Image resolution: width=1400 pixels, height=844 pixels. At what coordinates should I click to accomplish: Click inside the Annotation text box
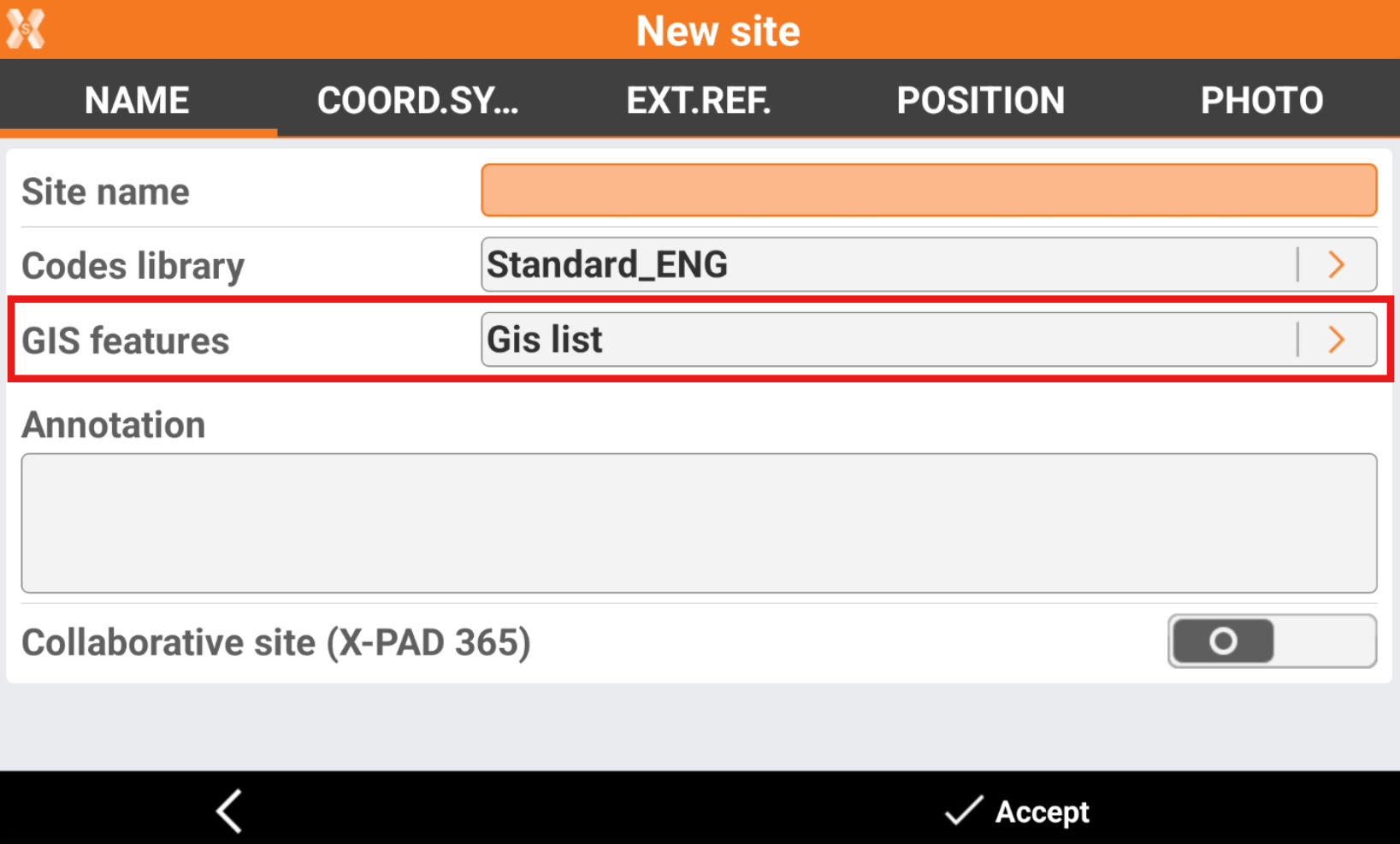coord(699,522)
